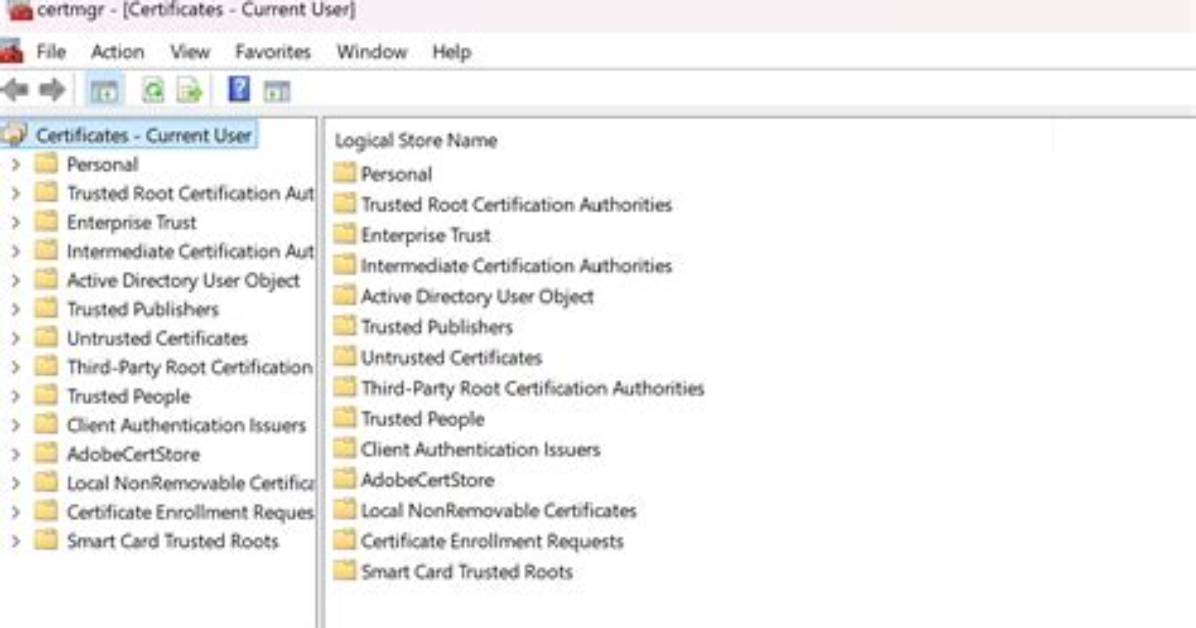Open the Help menu

coord(452,52)
